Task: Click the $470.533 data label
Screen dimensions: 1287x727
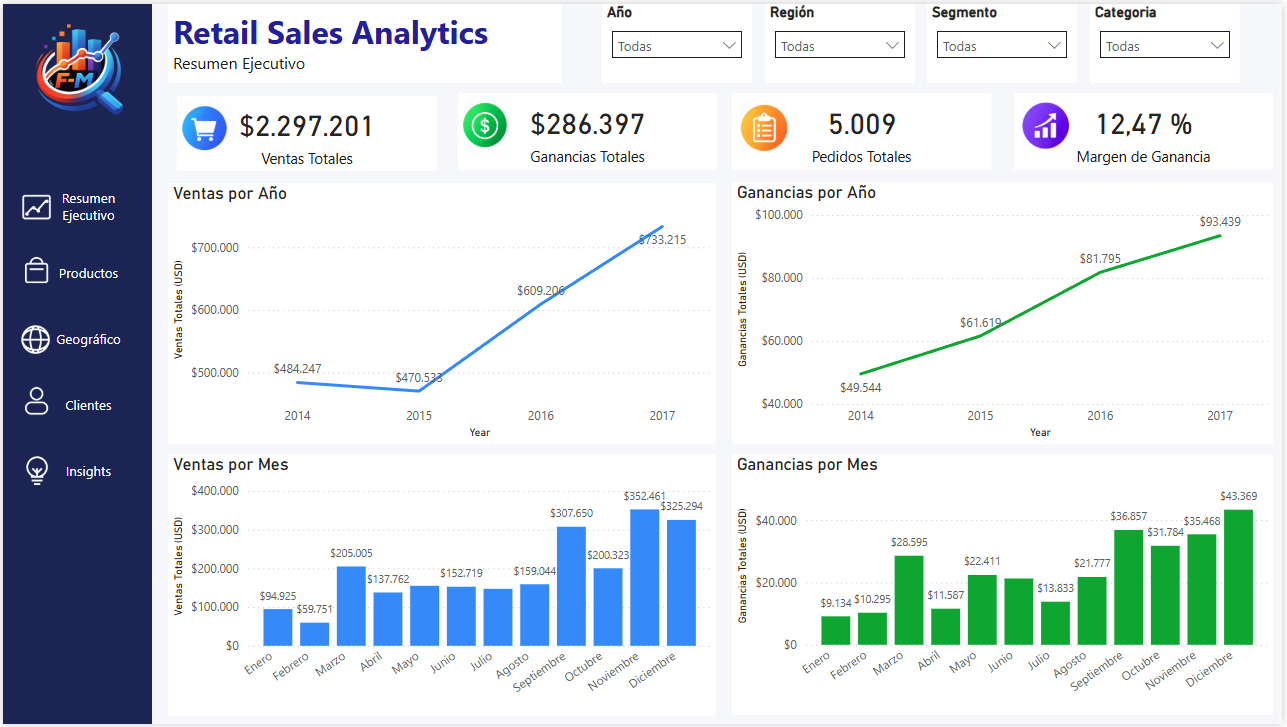Action: [x=419, y=377]
